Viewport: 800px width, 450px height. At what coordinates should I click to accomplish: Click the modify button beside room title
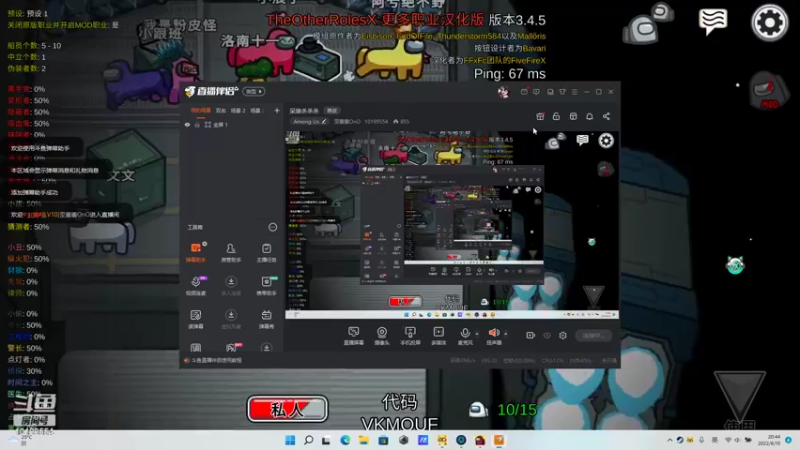click(x=332, y=110)
